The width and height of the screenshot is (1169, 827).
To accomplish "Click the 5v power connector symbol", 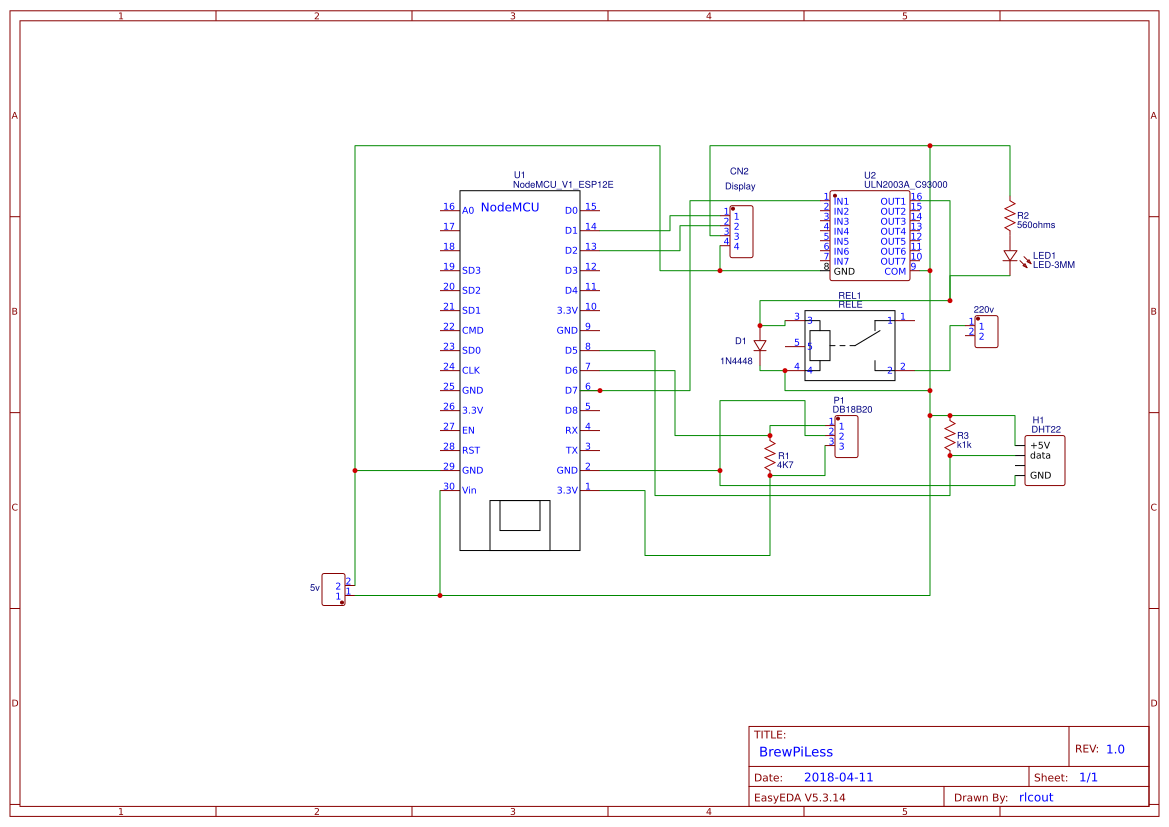I will 333,588.
